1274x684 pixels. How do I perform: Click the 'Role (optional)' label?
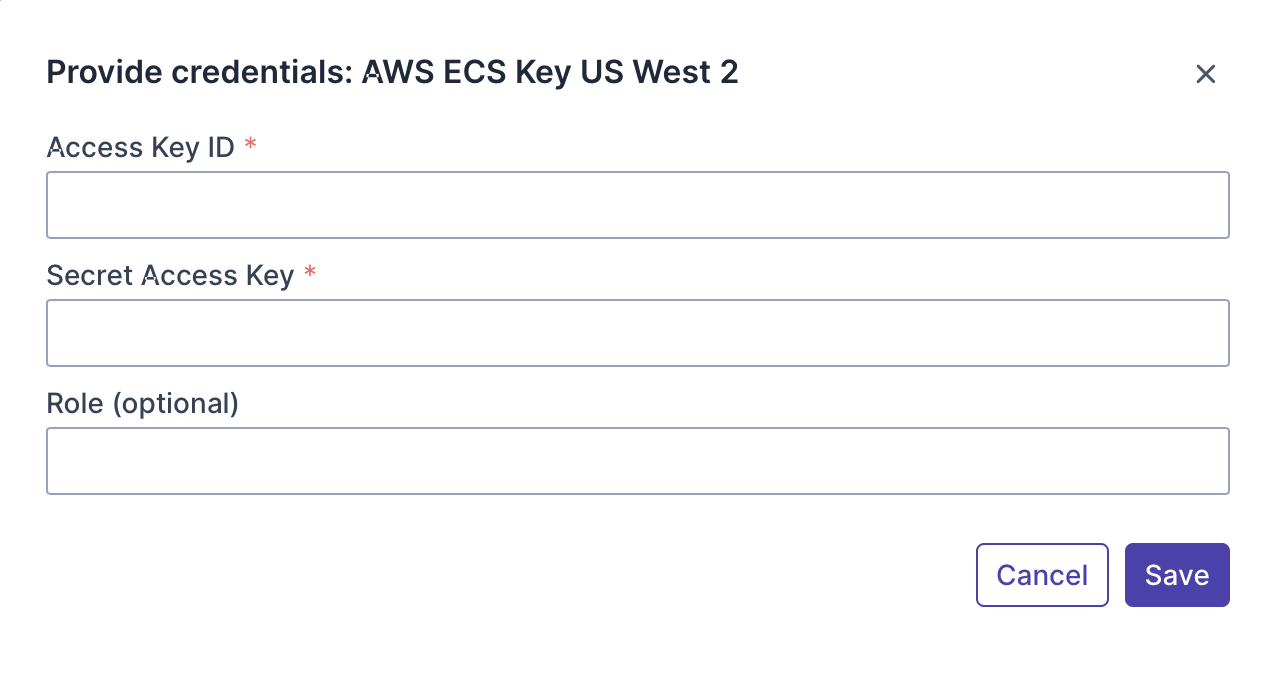coord(142,404)
